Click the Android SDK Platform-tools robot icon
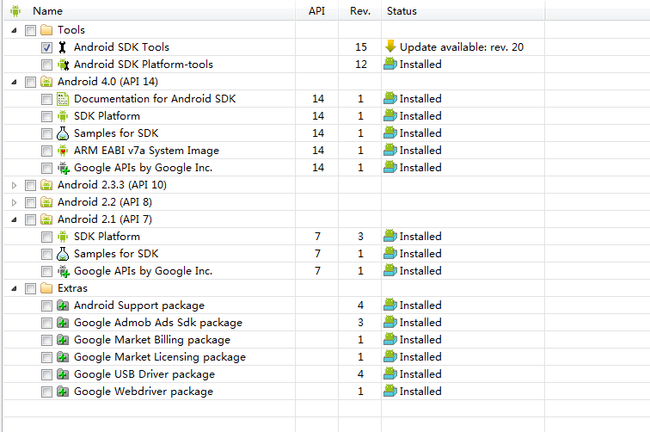 [x=63, y=65]
